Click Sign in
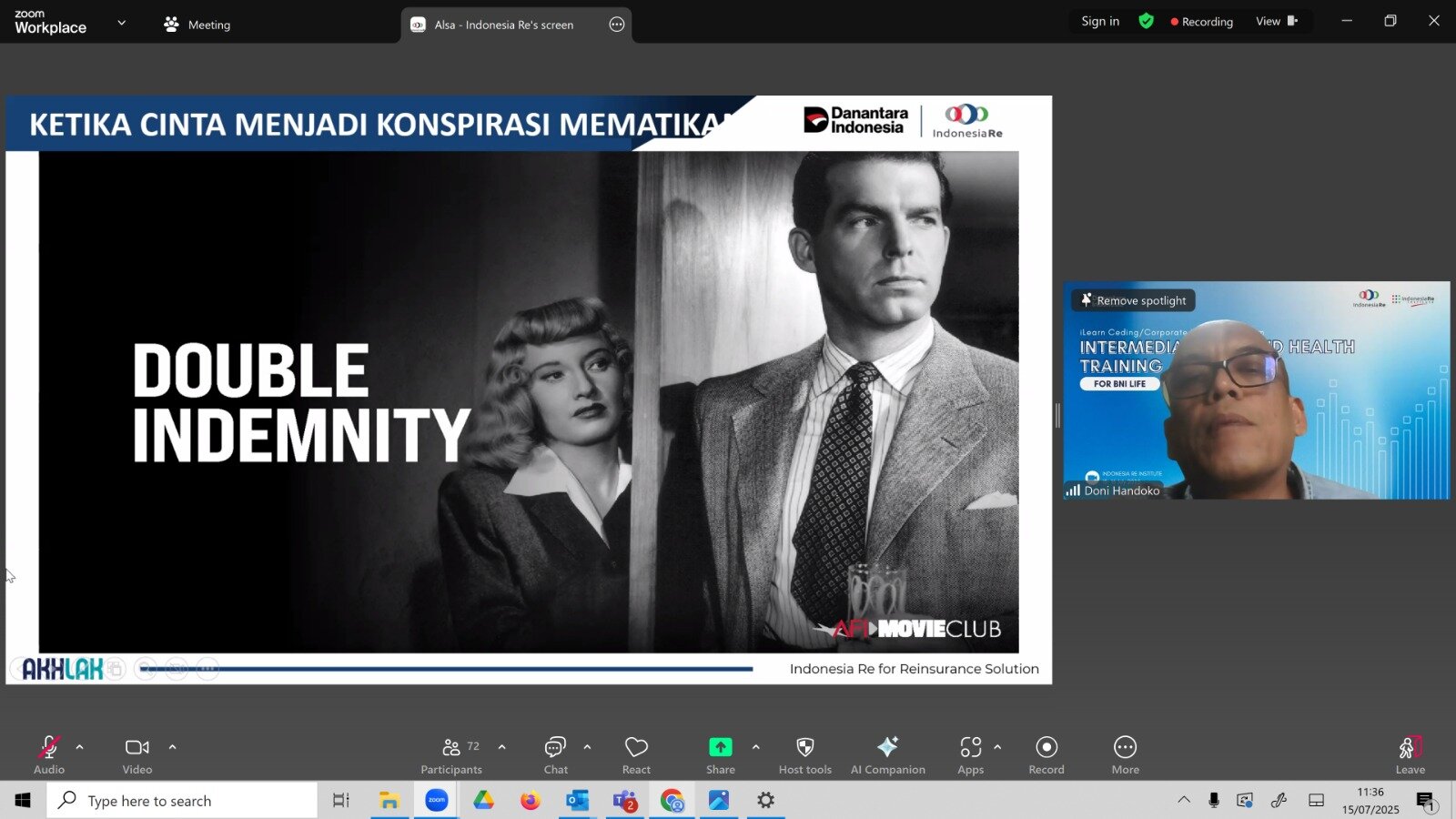Screen dimensions: 1456x819 pos(1100,21)
